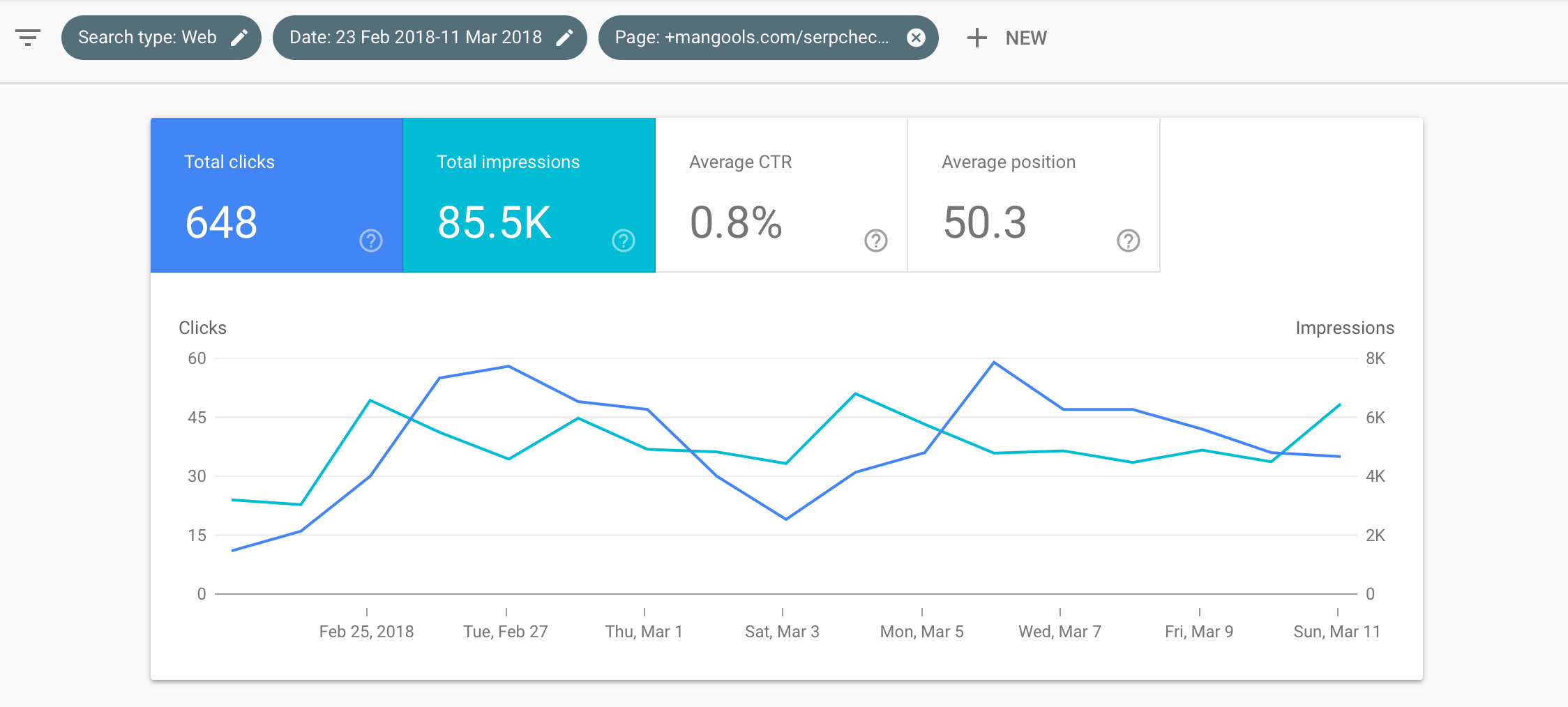Edit the Date range filter pencil

[564, 38]
